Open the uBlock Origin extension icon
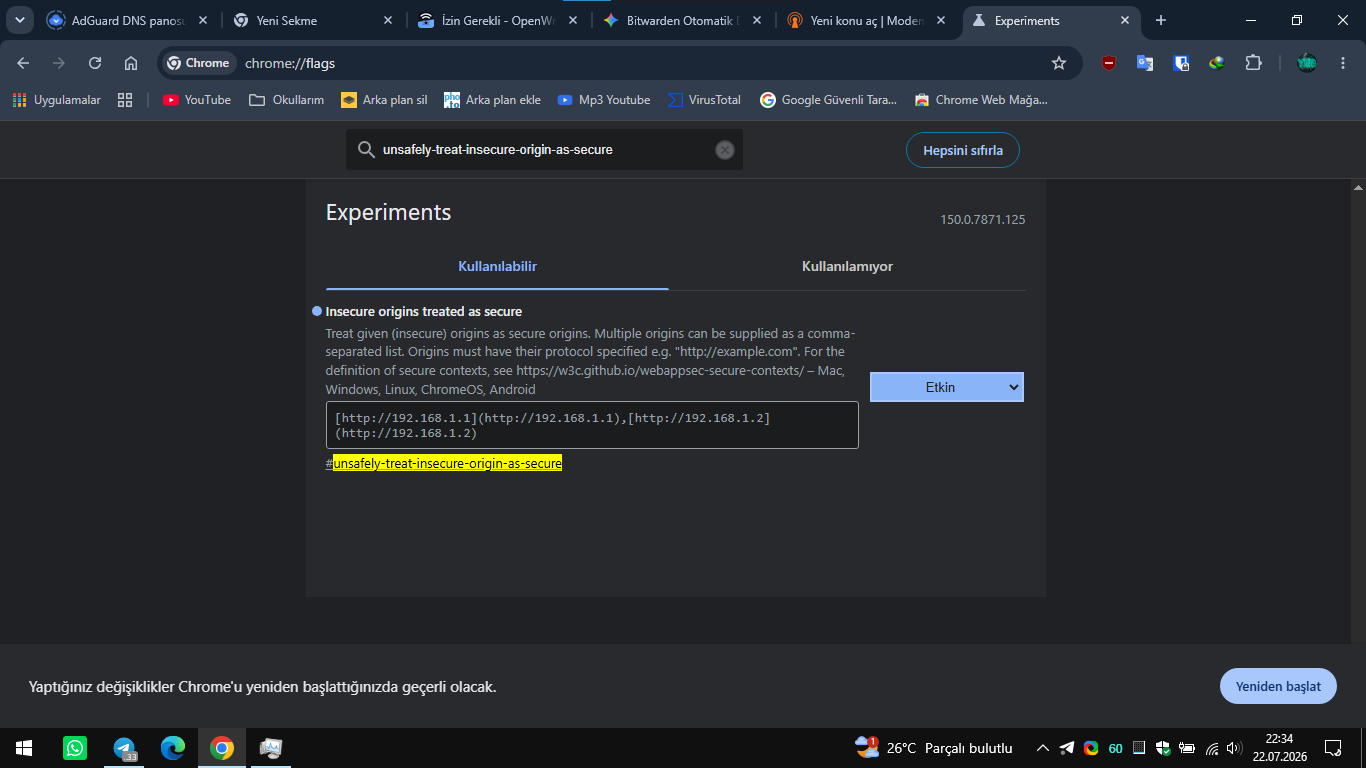The image size is (1366, 768). click(x=1109, y=63)
